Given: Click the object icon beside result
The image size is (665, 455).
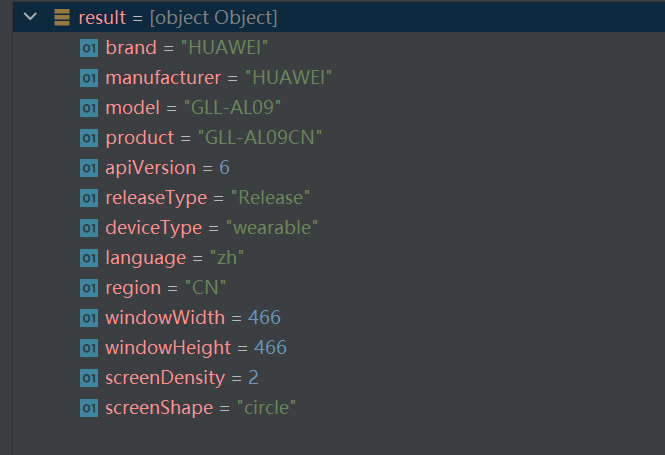Looking at the screenshot, I should [x=62, y=17].
